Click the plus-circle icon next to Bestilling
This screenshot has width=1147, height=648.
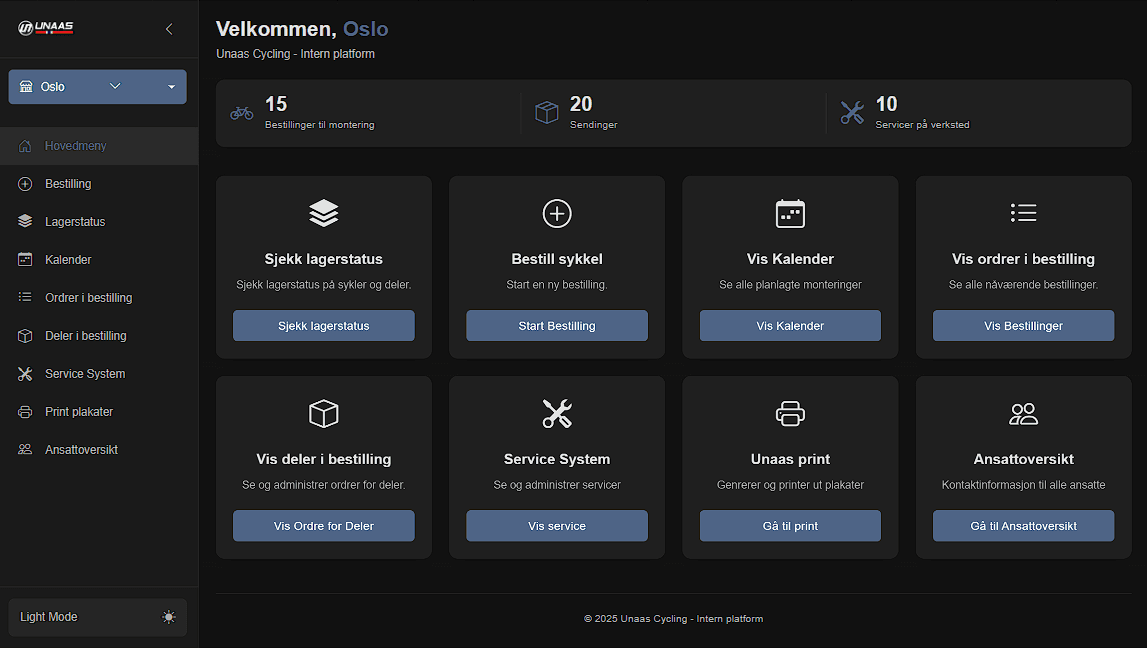click(x=25, y=184)
